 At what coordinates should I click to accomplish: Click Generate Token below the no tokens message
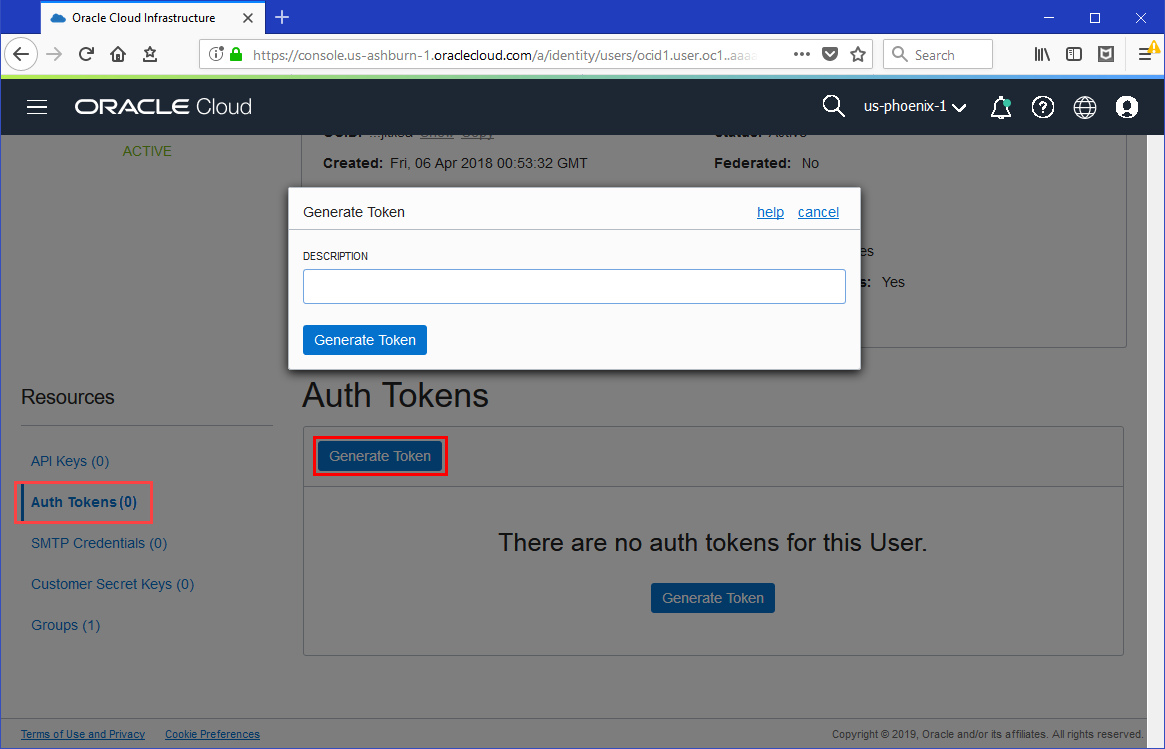click(x=713, y=598)
